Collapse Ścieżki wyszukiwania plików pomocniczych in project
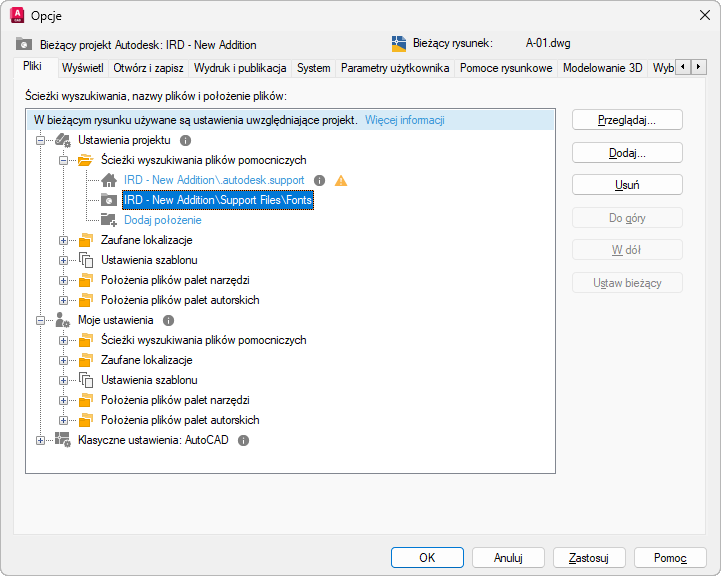The width and height of the screenshot is (721, 576). pyautogui.click(x=63, y=160)
